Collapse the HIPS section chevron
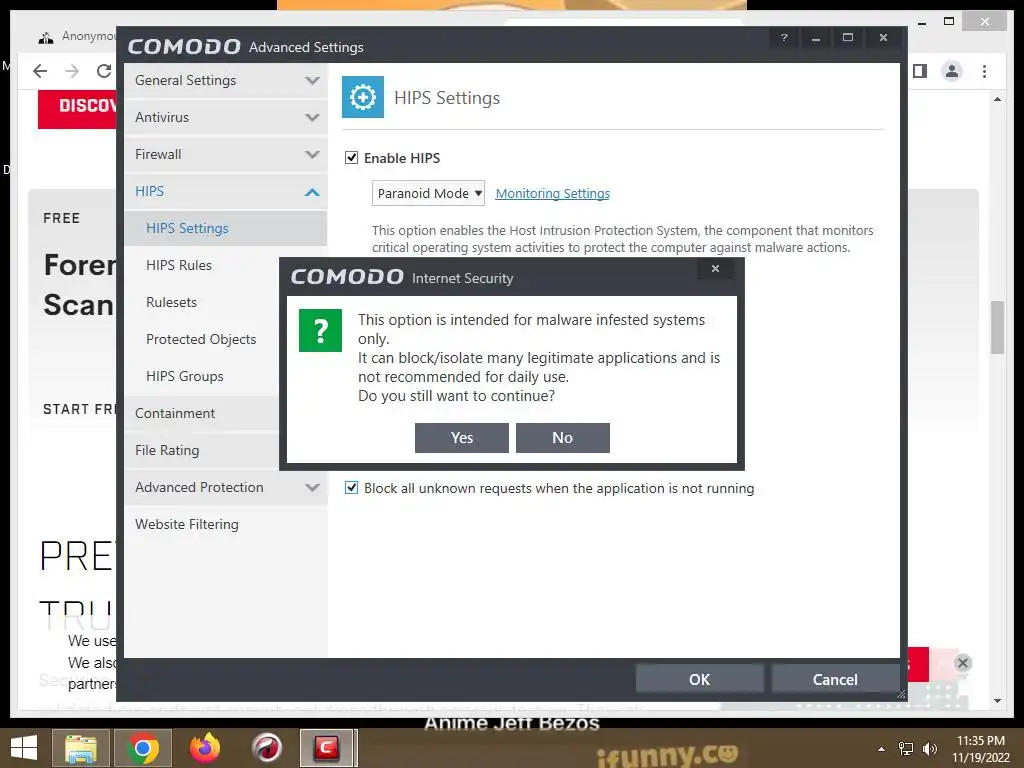This screenshot has height=768, width=1024. tap(312, 192)
